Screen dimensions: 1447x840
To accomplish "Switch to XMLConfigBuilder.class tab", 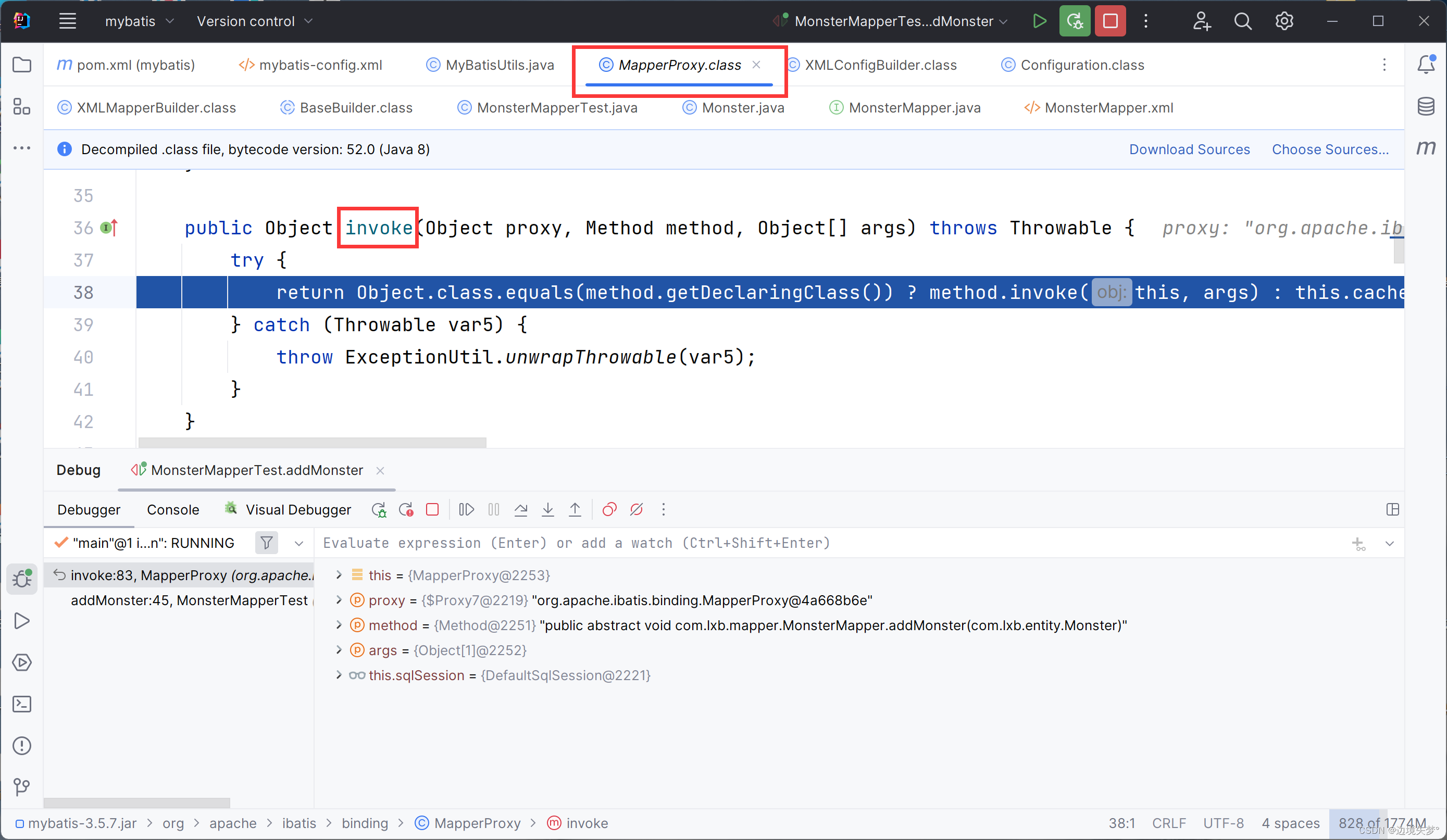I will pos(873,65).
